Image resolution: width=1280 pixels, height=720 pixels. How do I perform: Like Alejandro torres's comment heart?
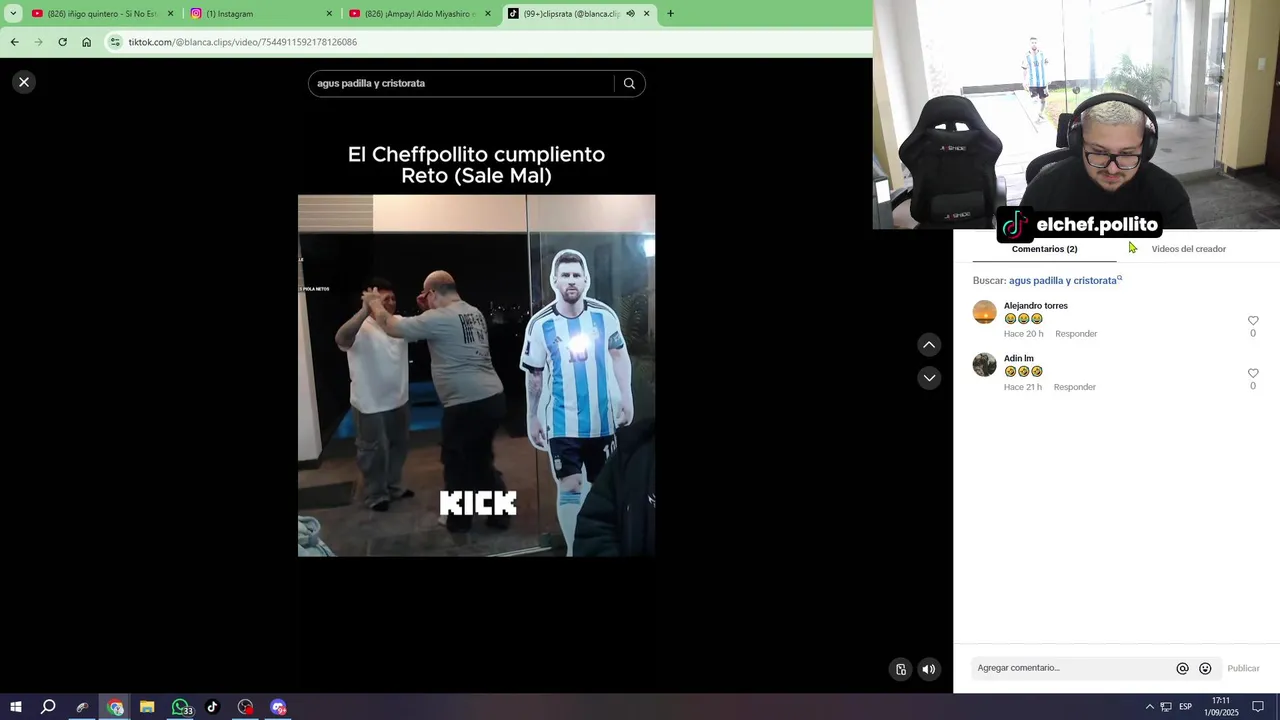(1253, 321)
